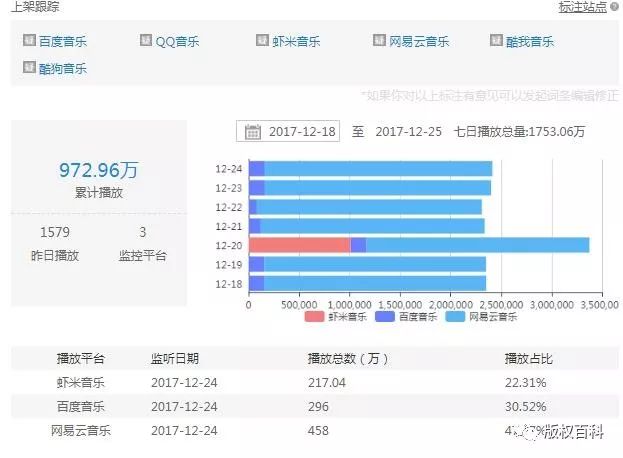
Task: Click the 217.04 play count cell
Action: click(327, 383)
